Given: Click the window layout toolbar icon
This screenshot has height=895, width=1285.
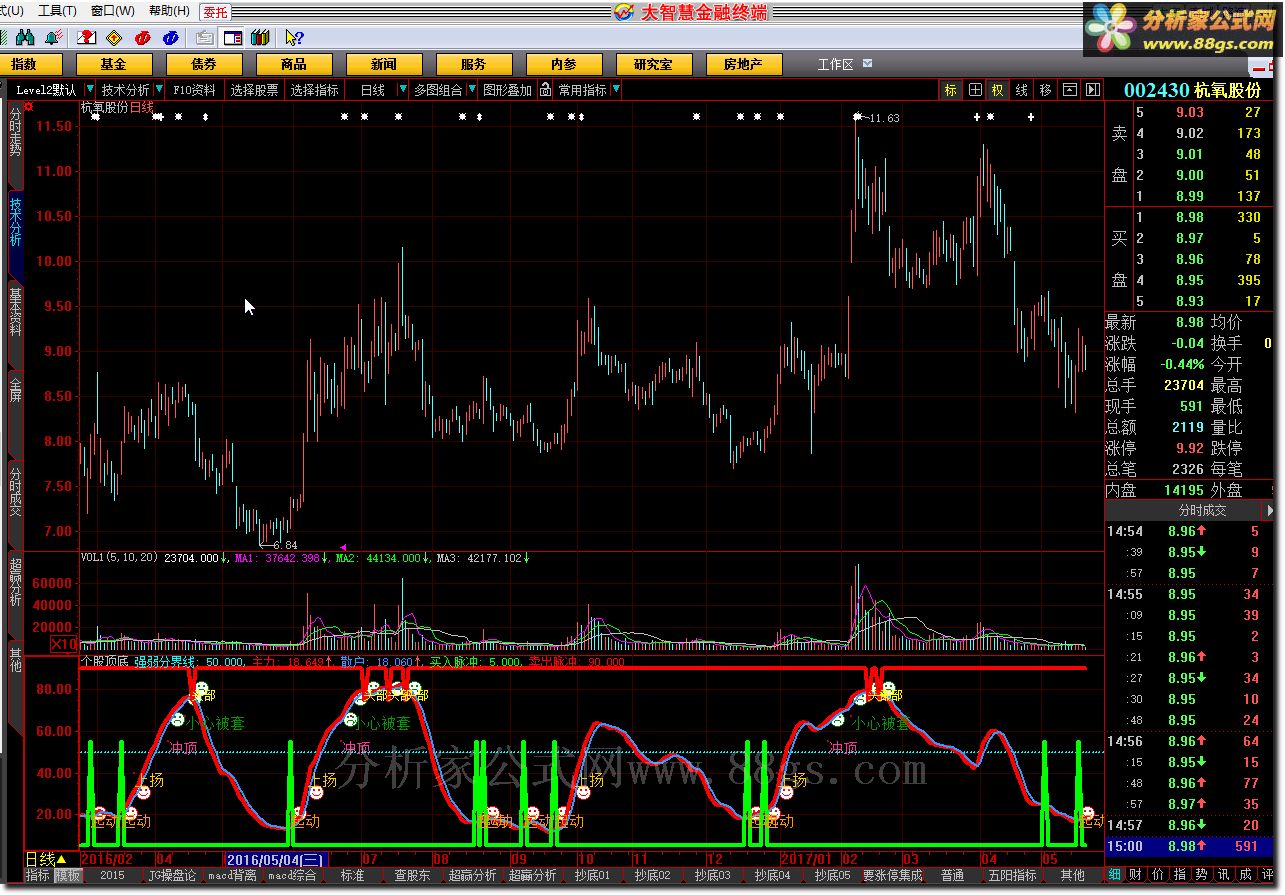Looking at the screenshot, I should (x=233, y=38).
